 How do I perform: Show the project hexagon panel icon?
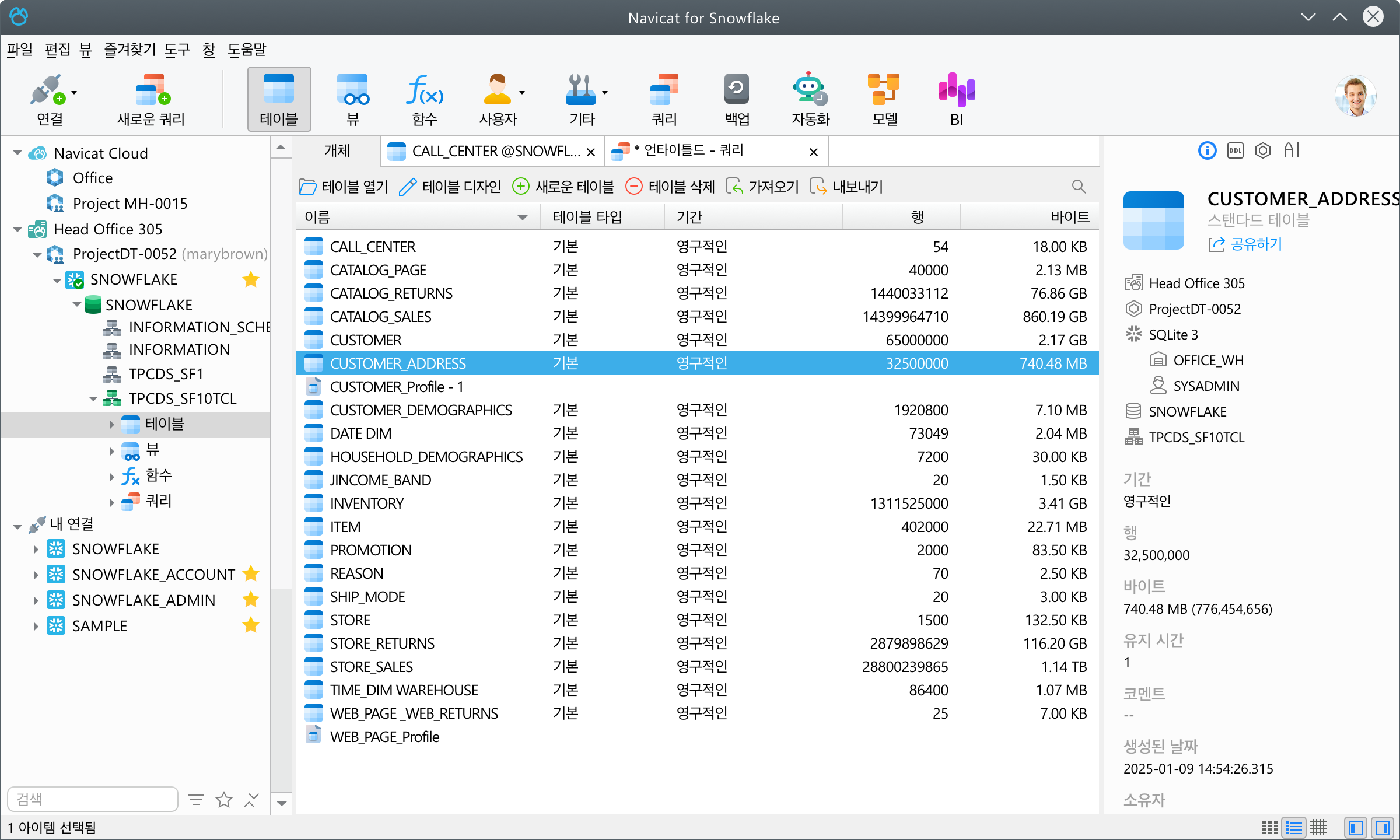pyautogui.click(x=1263, y=151)
